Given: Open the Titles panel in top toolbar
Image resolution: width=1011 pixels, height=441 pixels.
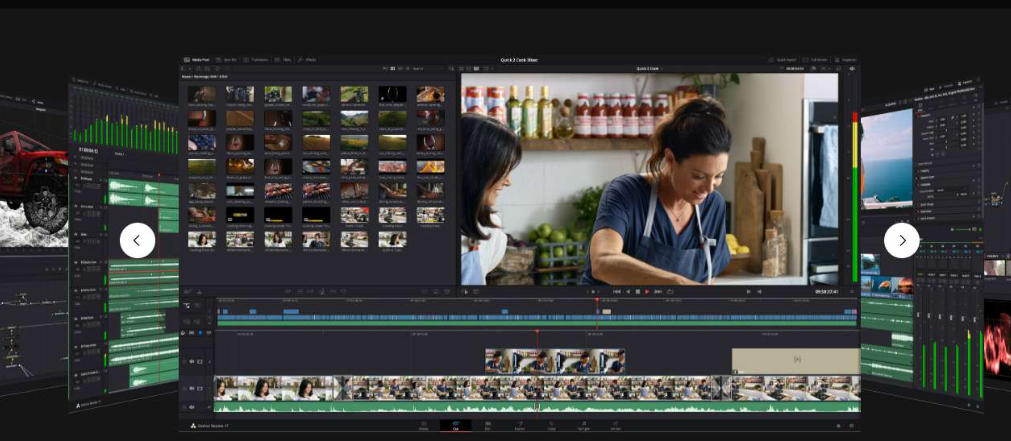Looking at the screenshot, I should tap(285, 60).
